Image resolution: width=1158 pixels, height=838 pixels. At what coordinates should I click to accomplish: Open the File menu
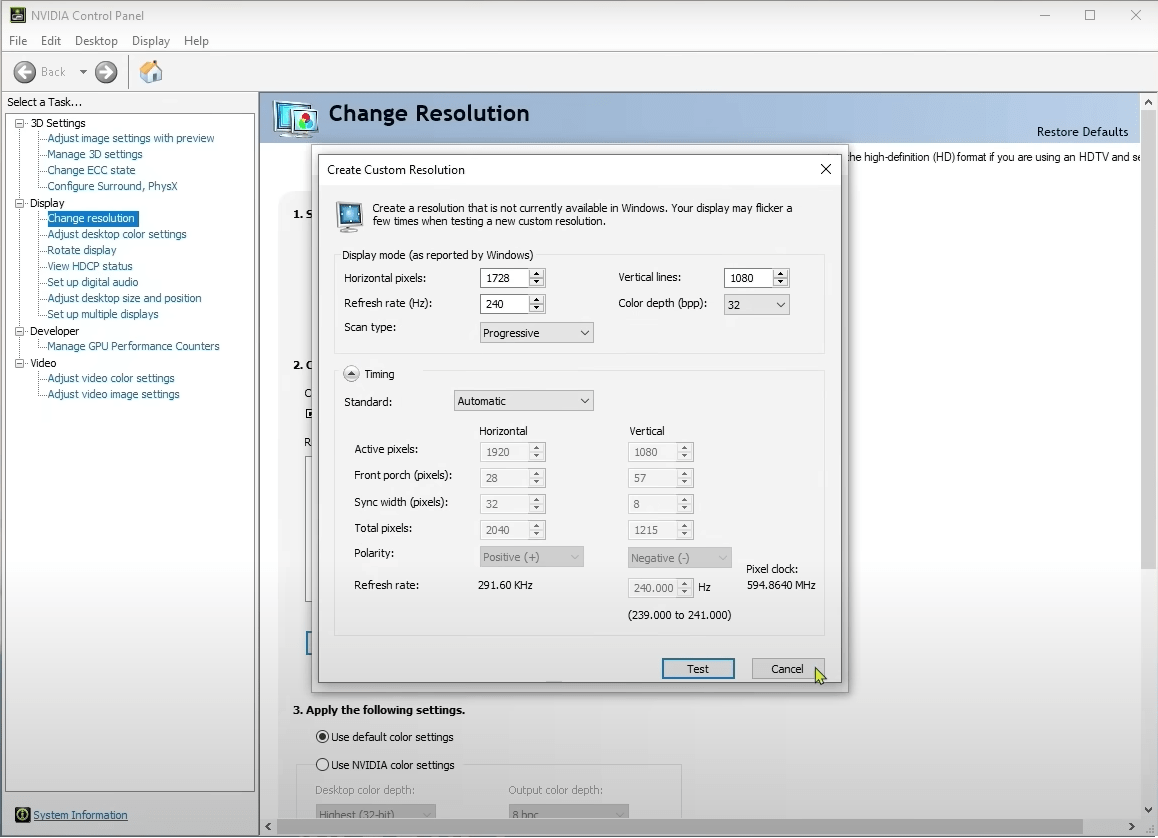[x=18, y=41]
